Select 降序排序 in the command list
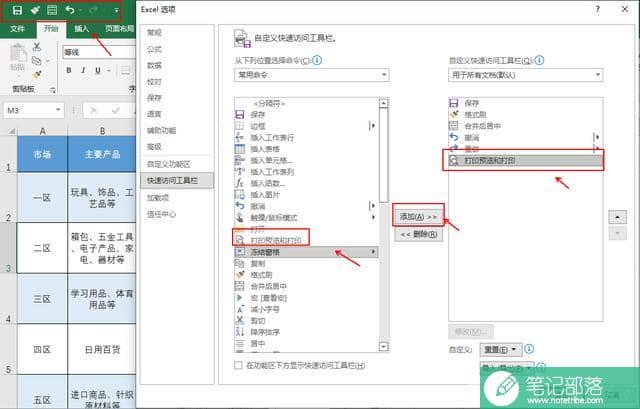The height and width of the screenshot is (409, 640). (x=306, y=332)
